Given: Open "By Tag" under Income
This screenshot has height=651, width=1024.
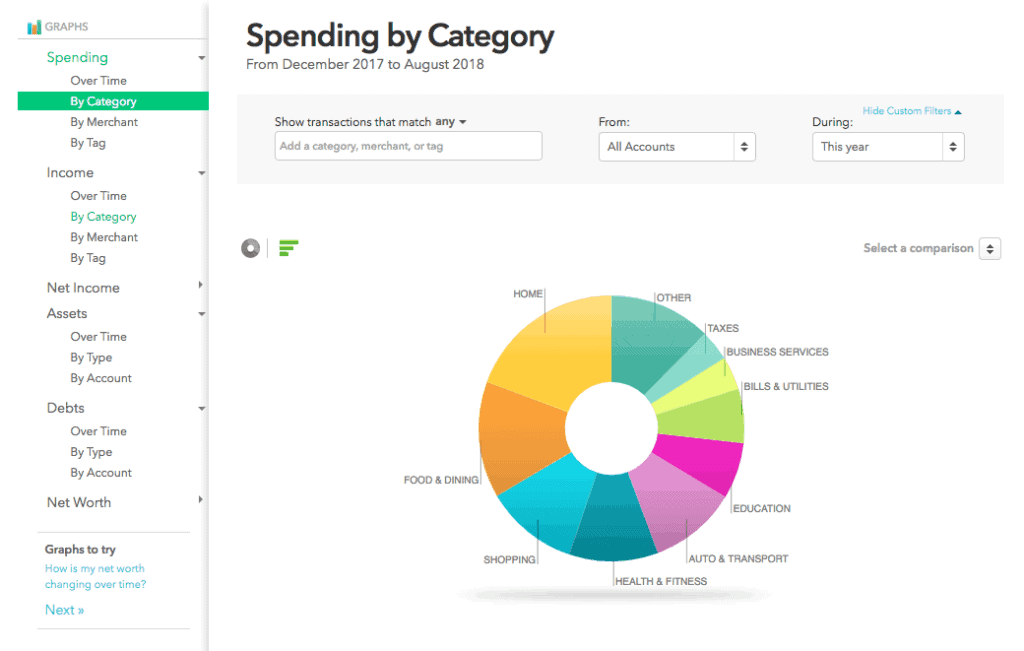Looking at the screenshot, I should (89, 257).
